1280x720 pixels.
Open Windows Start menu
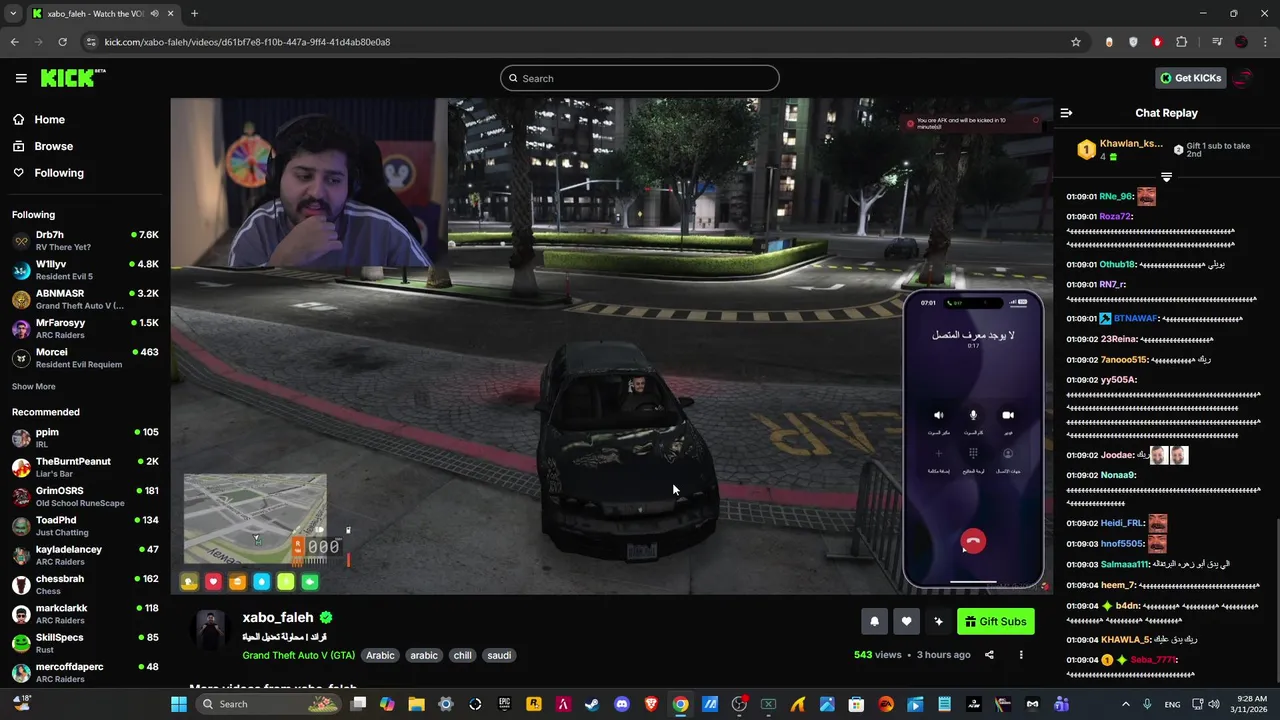coord(178,704)
